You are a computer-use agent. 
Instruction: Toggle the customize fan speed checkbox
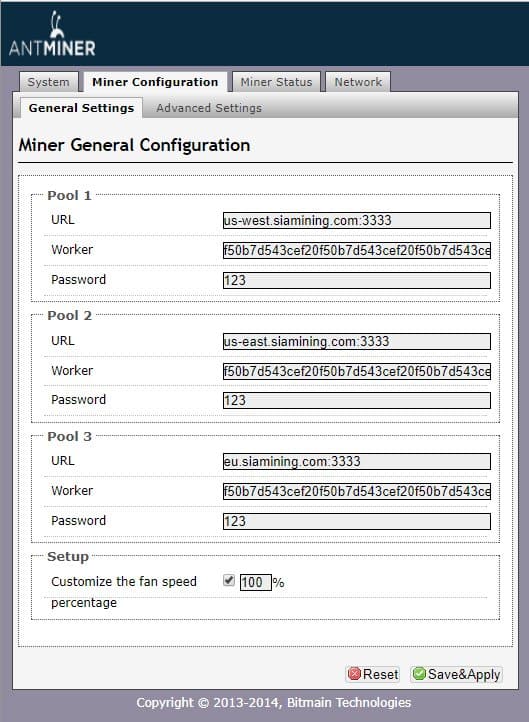coord(229,580)
